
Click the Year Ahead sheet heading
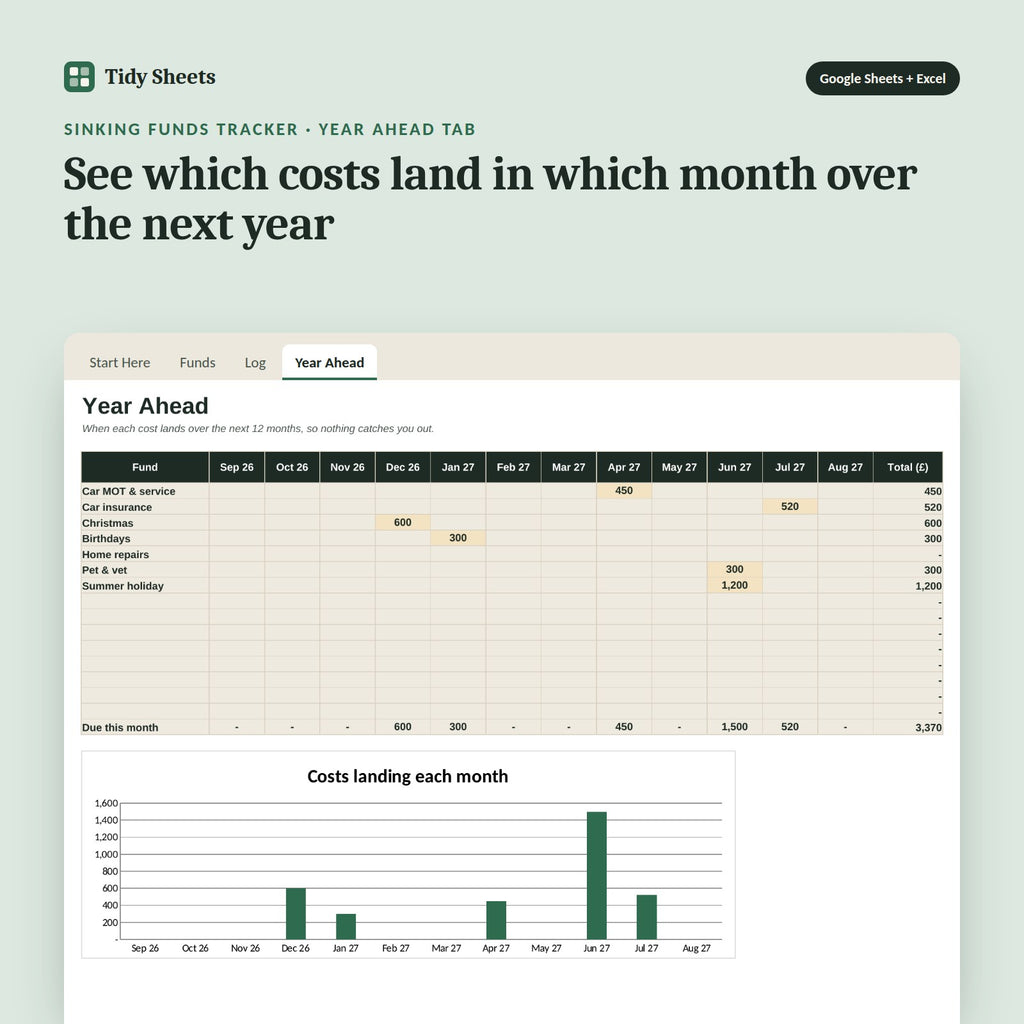146,406
